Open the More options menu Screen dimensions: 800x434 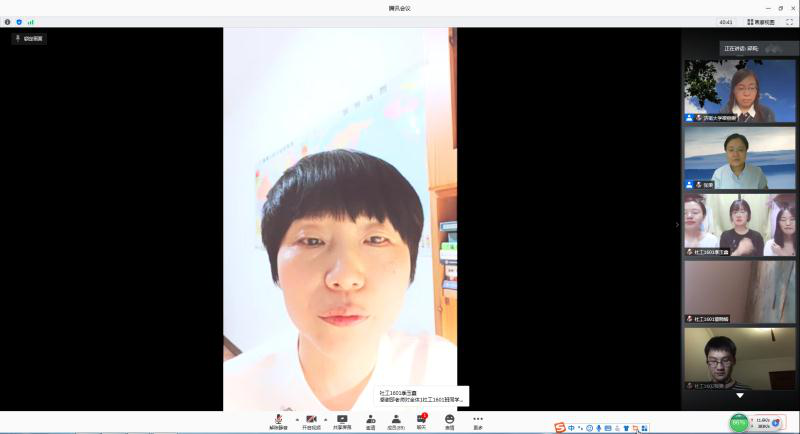(x=478, y=420)
